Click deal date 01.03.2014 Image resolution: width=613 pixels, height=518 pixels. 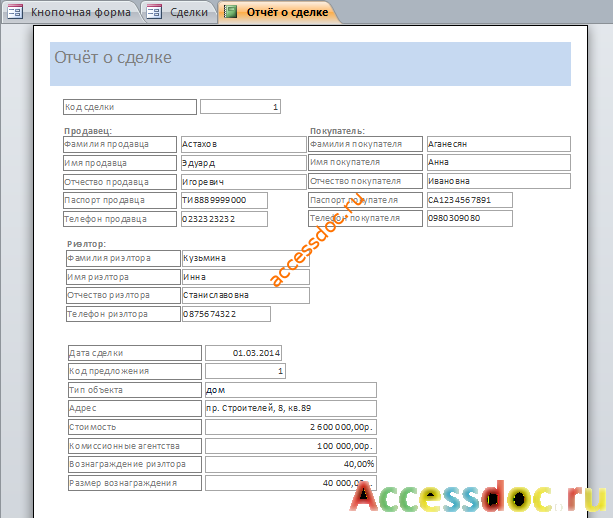244,353
